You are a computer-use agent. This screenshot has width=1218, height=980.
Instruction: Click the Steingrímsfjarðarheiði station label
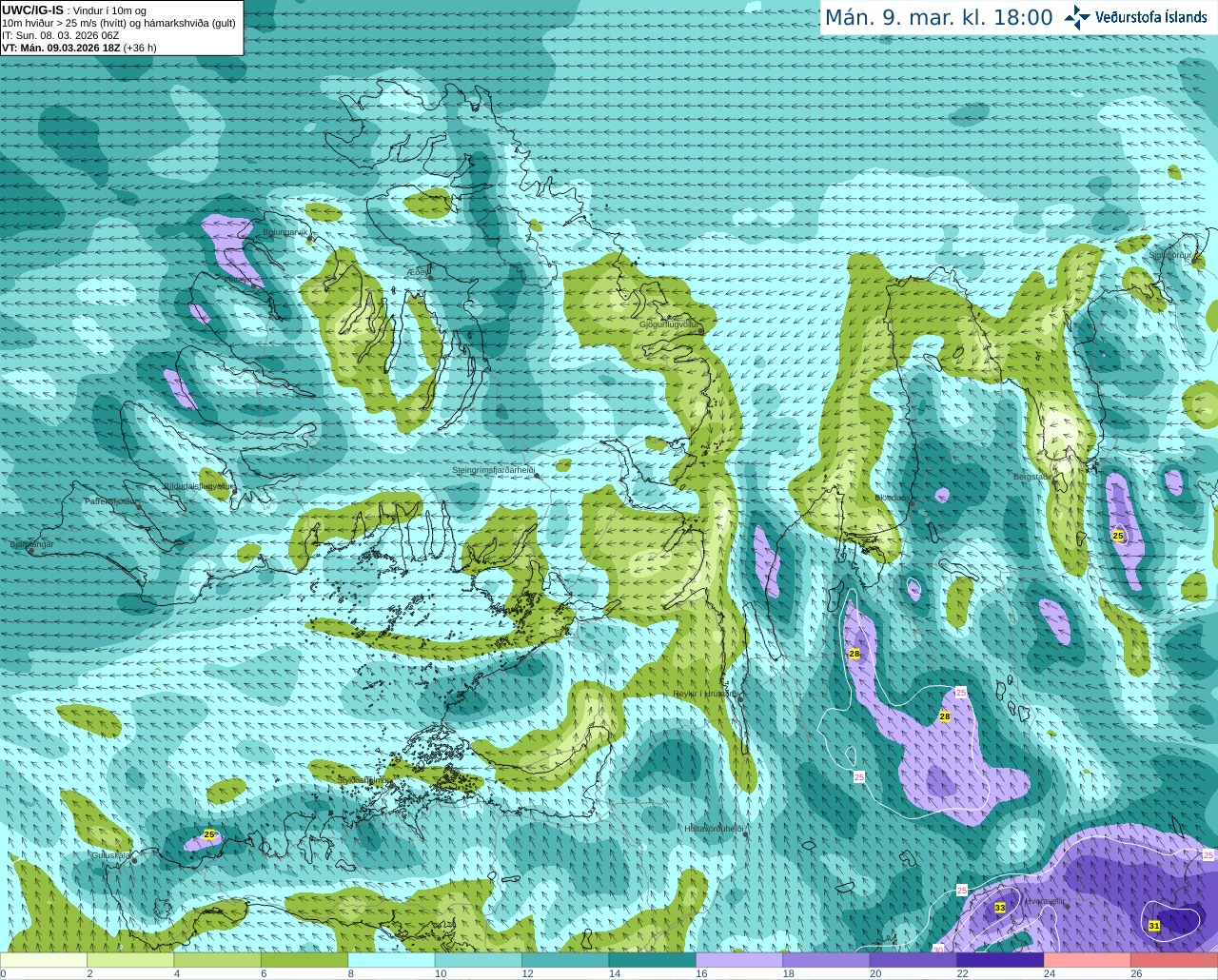coord(493,470)
